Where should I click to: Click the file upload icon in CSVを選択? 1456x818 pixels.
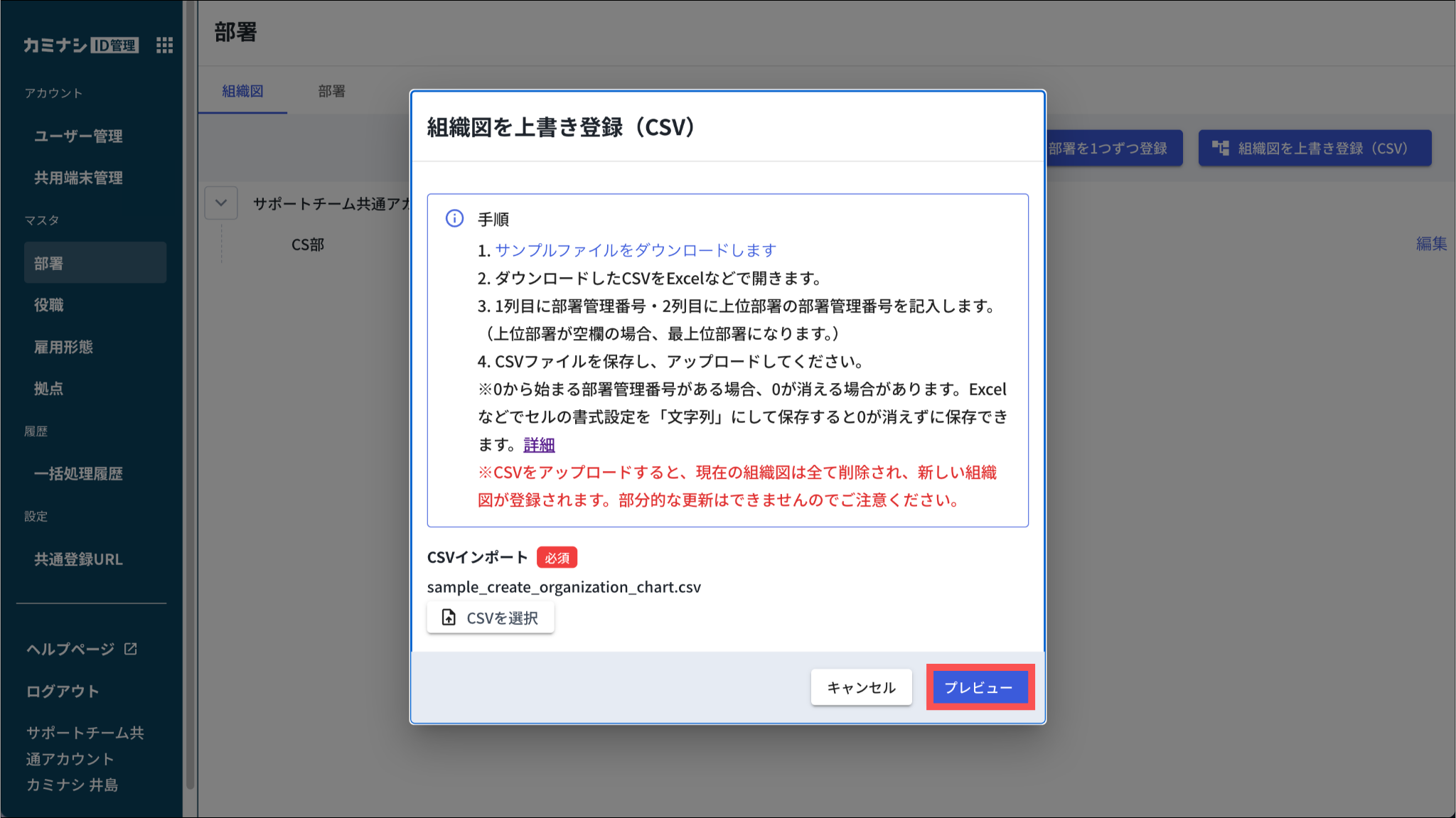coord(449,618)
